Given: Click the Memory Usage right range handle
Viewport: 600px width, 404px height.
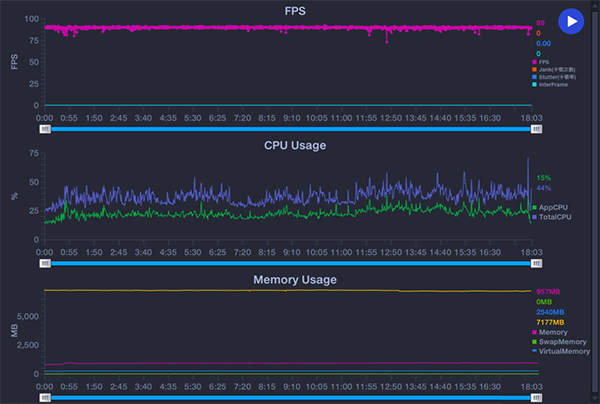Looking at the screenshot, I should [x=536, y=397].
